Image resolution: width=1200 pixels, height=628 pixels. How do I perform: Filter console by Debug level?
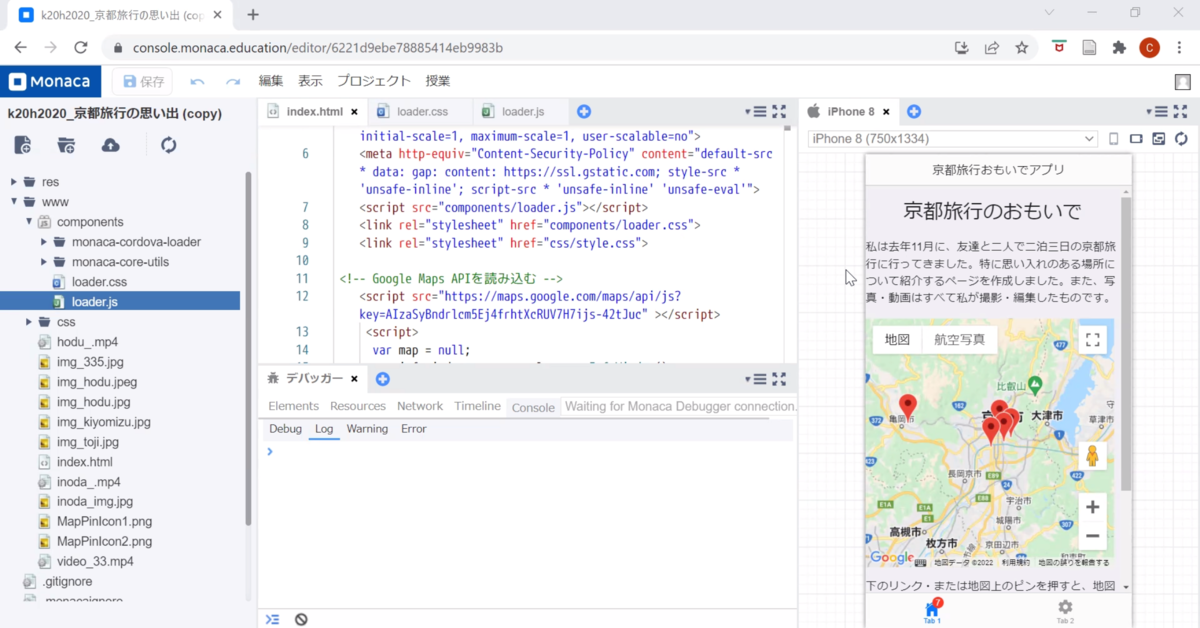pyautogui.click(x=285, y=429)
